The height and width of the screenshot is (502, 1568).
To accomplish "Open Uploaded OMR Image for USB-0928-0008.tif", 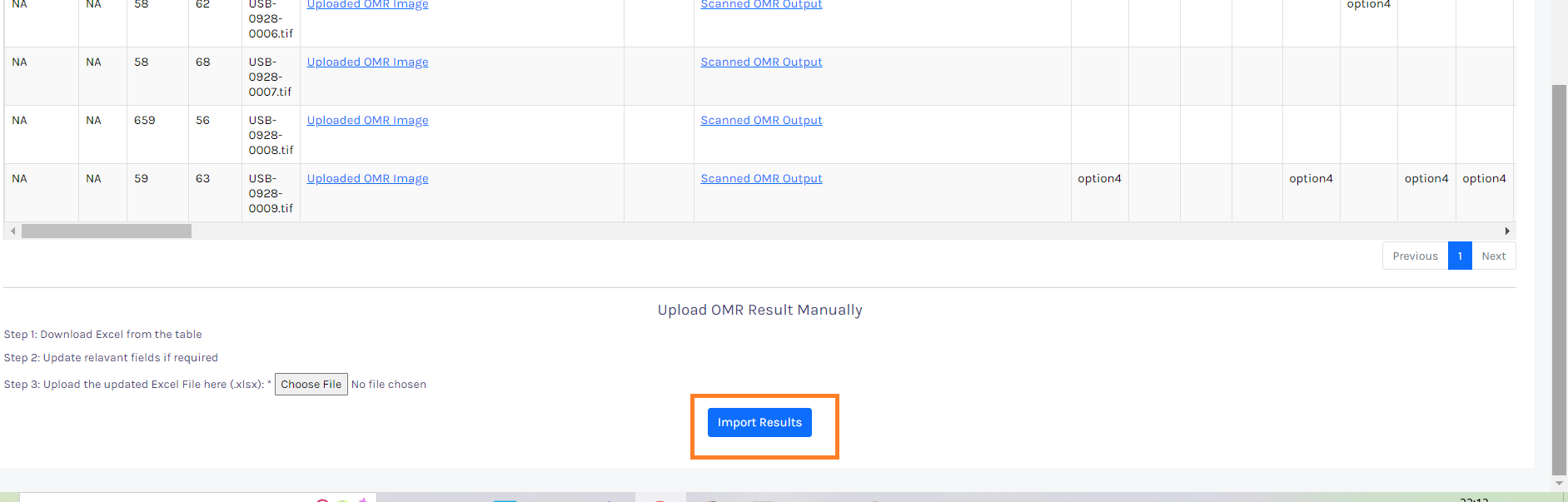I will 367,121.
